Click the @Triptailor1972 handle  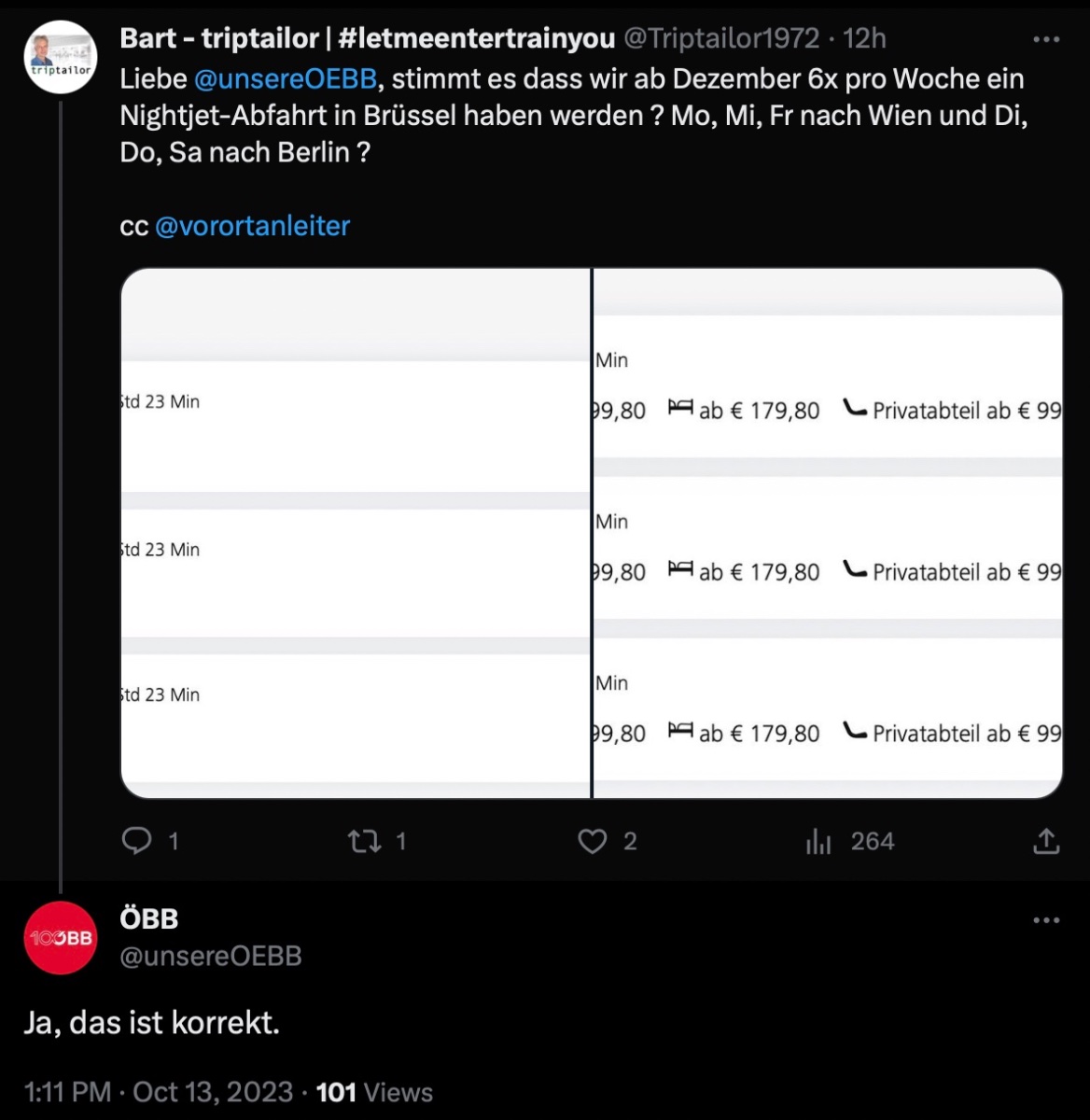tap(721, 38)
